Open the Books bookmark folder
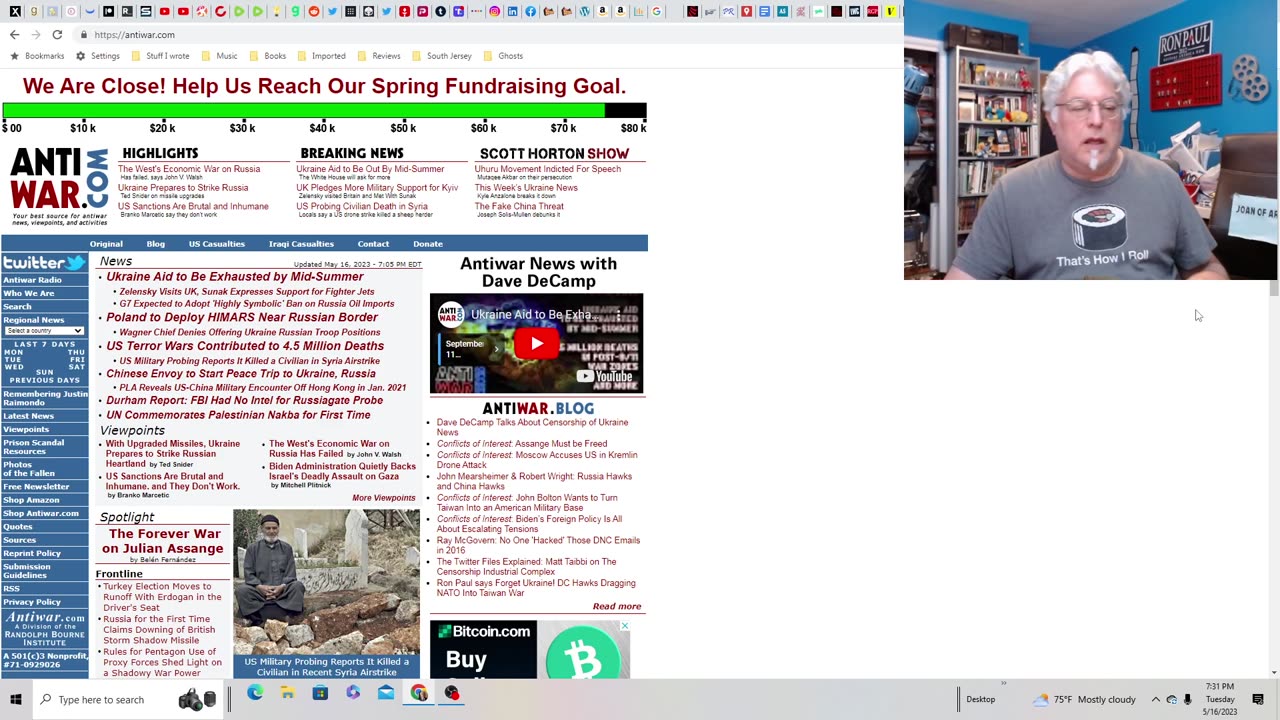This screenshot has width=1280, height=720. click(x=267, y=56)
